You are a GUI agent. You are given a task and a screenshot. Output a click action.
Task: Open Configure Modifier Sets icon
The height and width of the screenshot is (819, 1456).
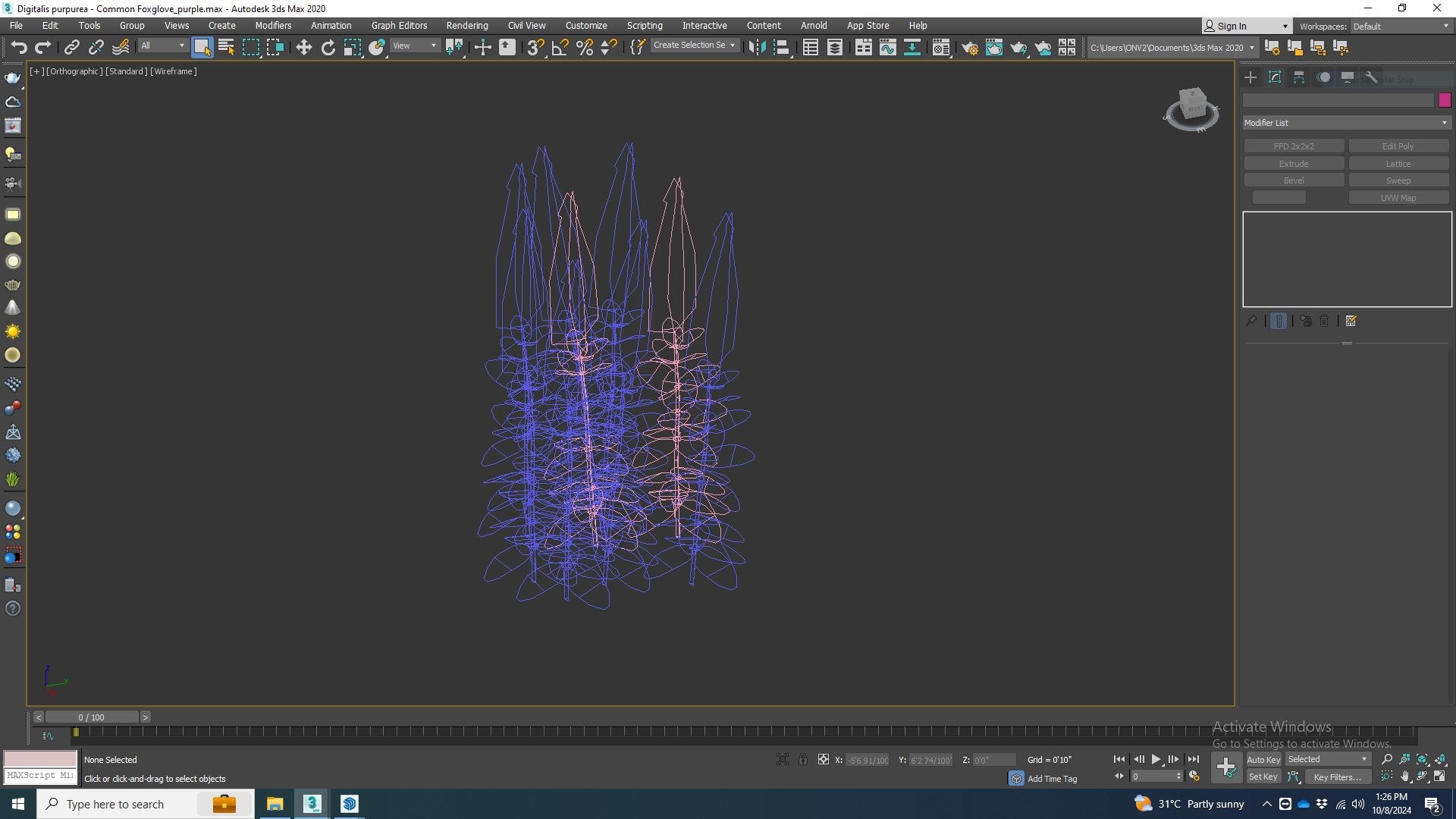coord(1351,321)
